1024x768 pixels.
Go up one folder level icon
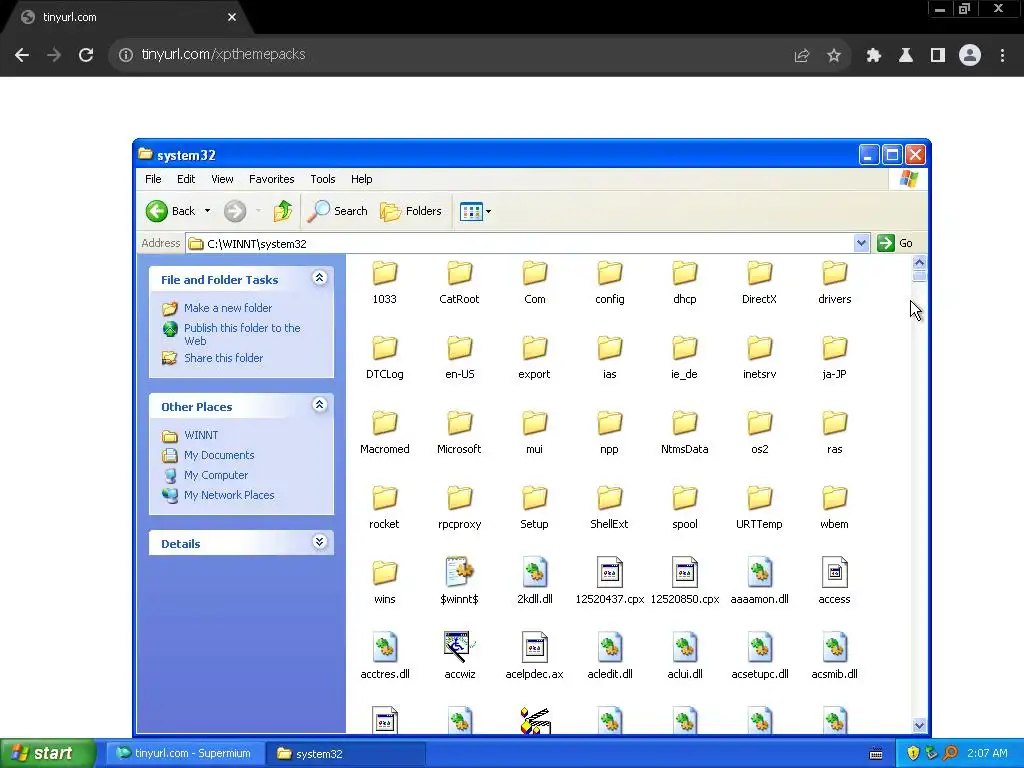[283, 211]
